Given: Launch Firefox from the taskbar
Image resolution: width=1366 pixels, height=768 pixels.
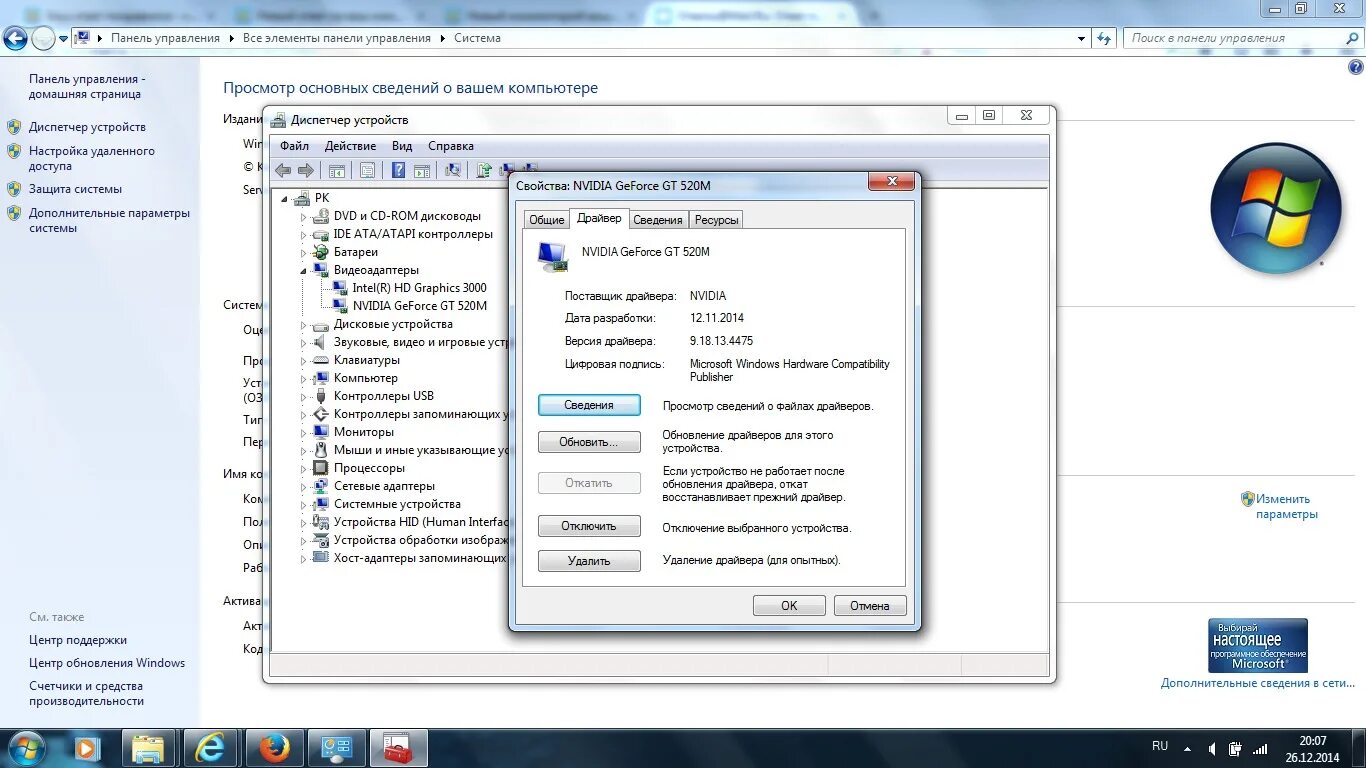Looking at the screenshot, I should [272, 748].
